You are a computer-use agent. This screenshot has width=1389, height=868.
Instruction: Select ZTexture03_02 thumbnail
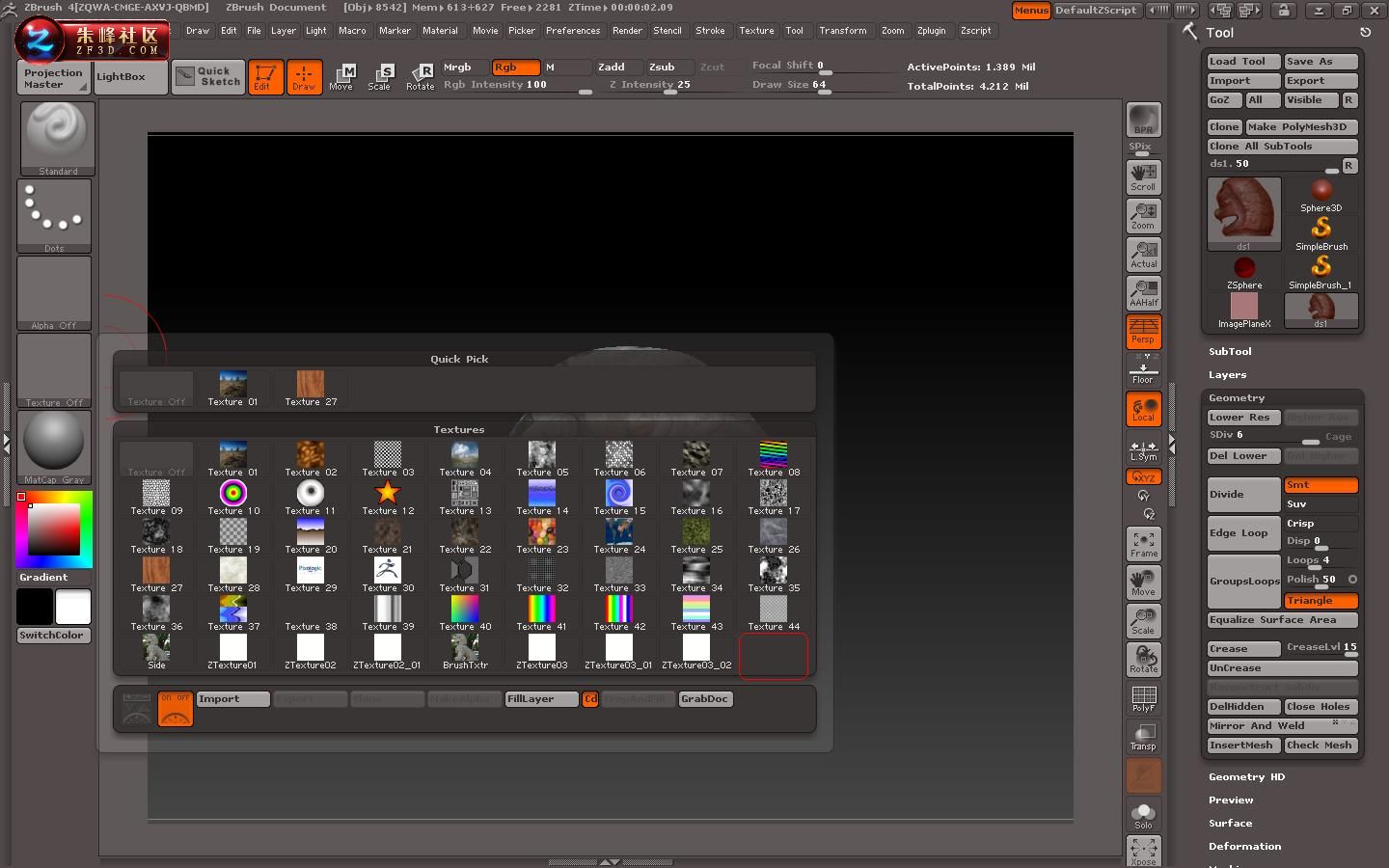tap(696, 651)
